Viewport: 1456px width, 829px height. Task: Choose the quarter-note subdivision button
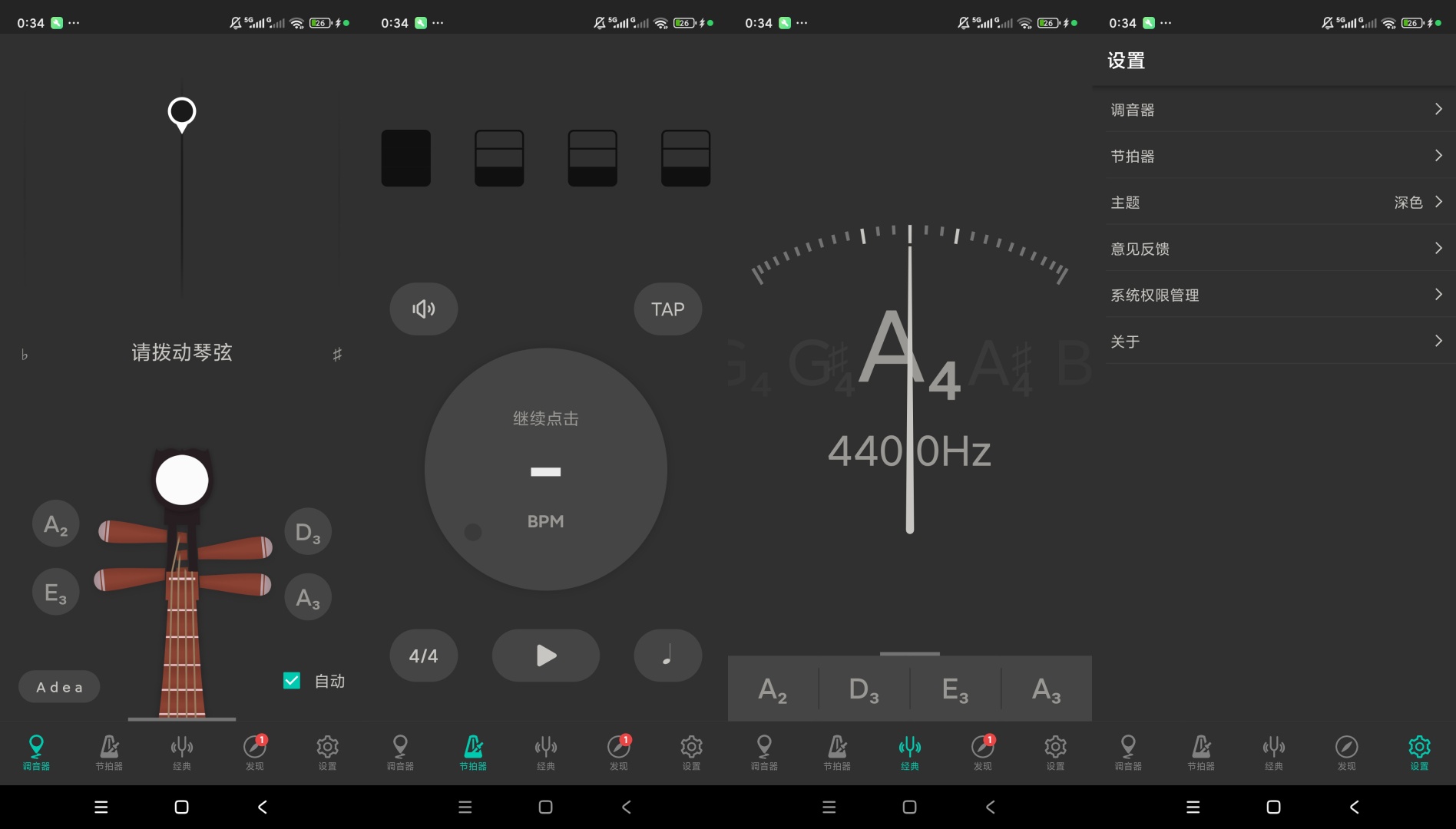667,656
